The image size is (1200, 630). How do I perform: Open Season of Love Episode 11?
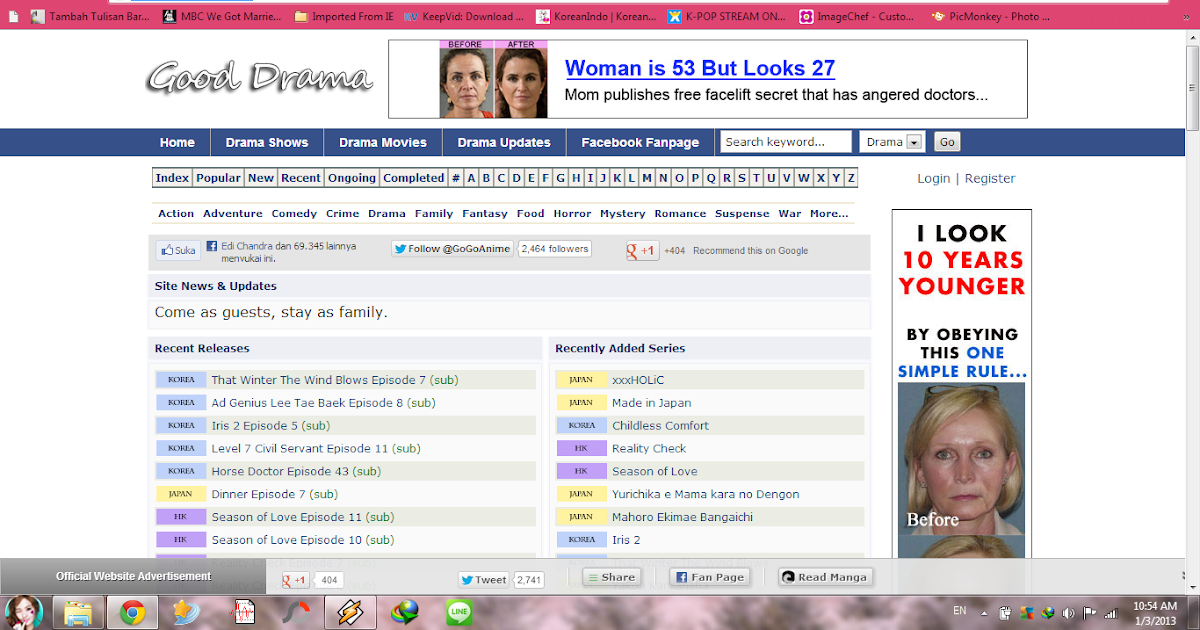click(303, 517)
